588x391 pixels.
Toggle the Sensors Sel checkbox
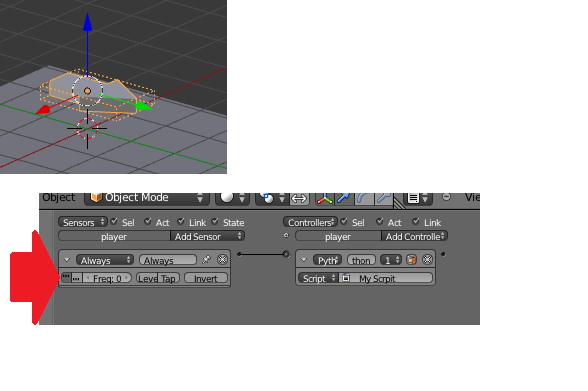coord(114,222)
